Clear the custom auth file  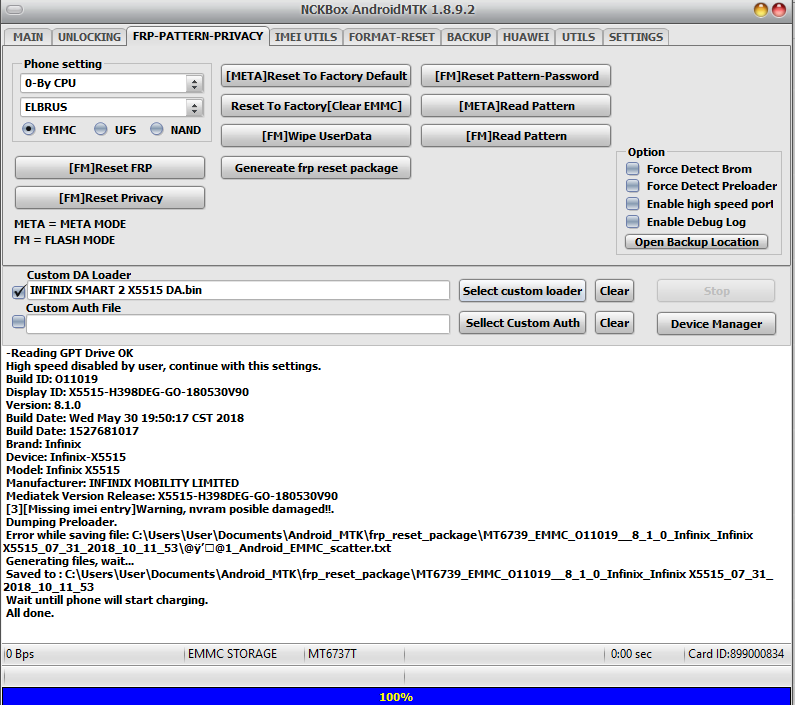coord(614,323)
